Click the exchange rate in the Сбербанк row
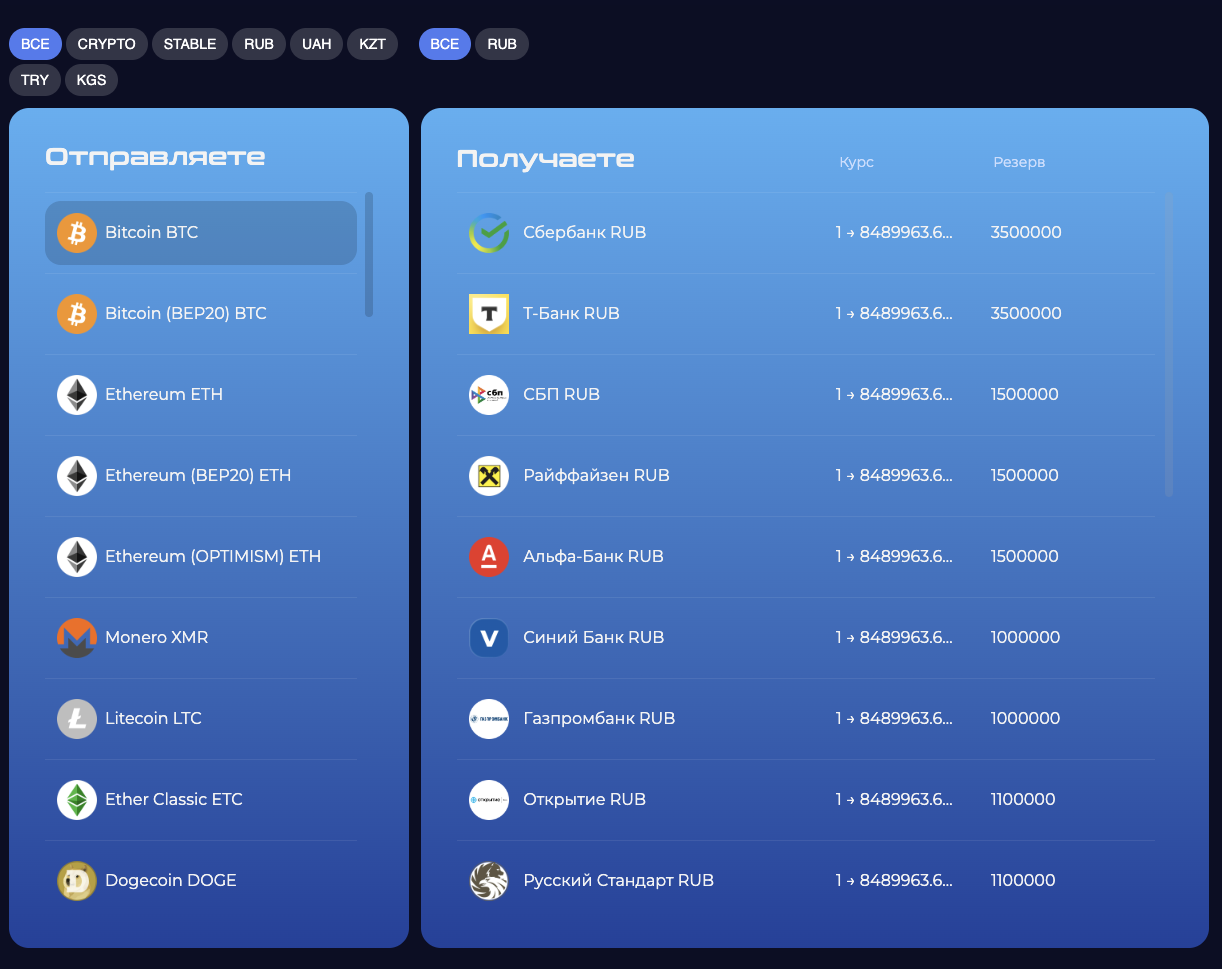The width and height of the screenshot is (1222, 969). pyautogui.click(x=894, y=232)
